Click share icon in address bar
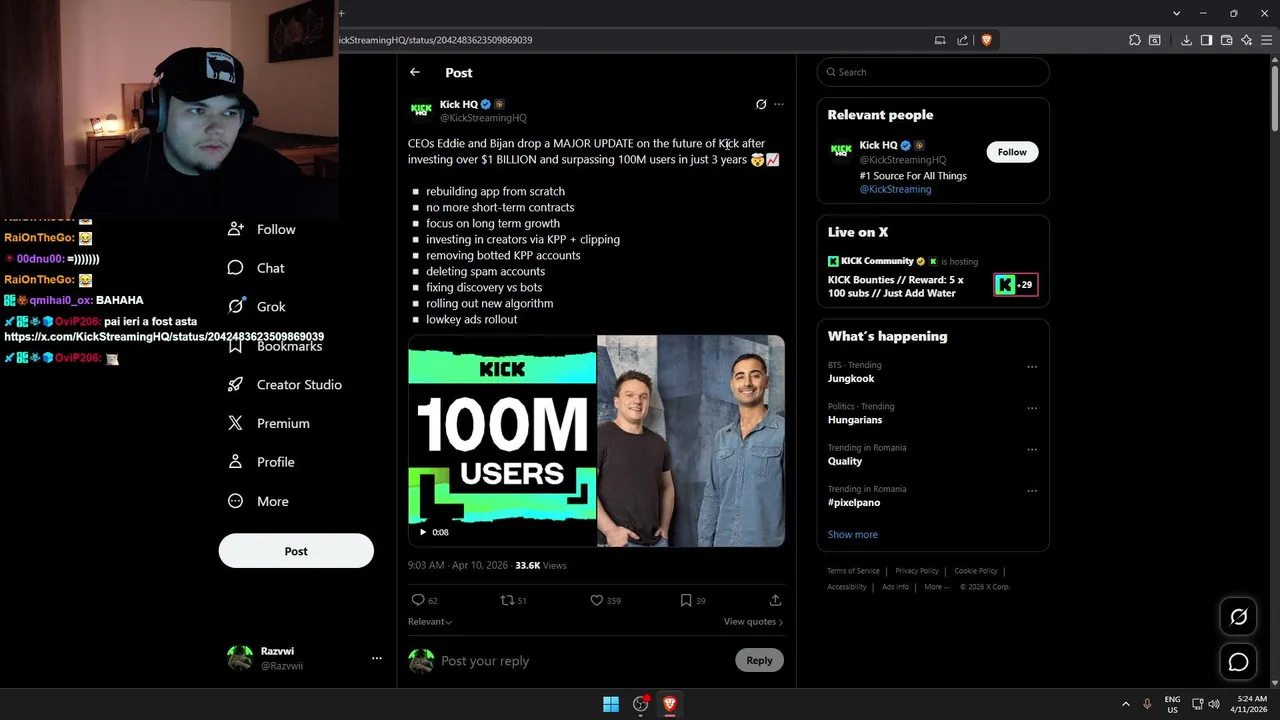The width and height of the screenshot is (1280, 720). [x=962, y=40]
